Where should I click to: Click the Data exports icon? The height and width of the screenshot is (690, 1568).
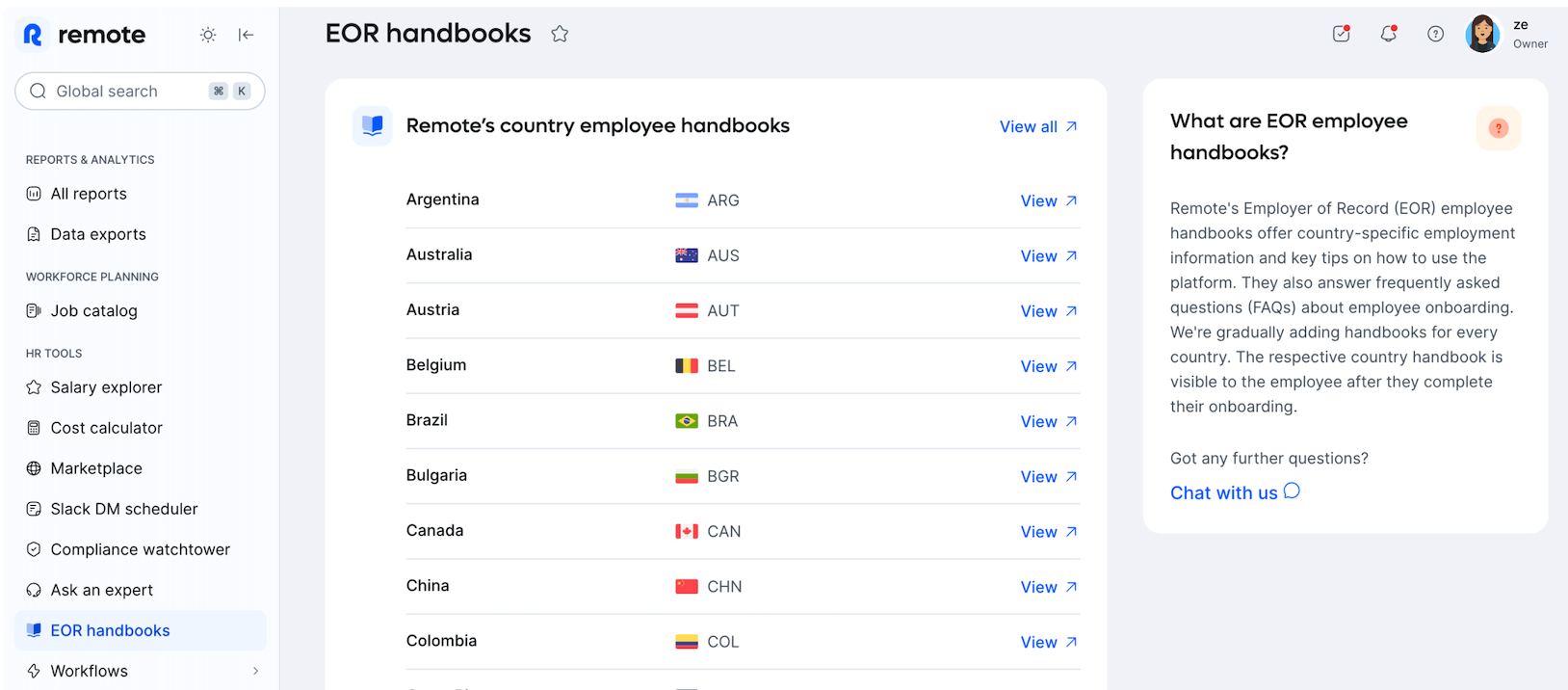click(34, 234)
